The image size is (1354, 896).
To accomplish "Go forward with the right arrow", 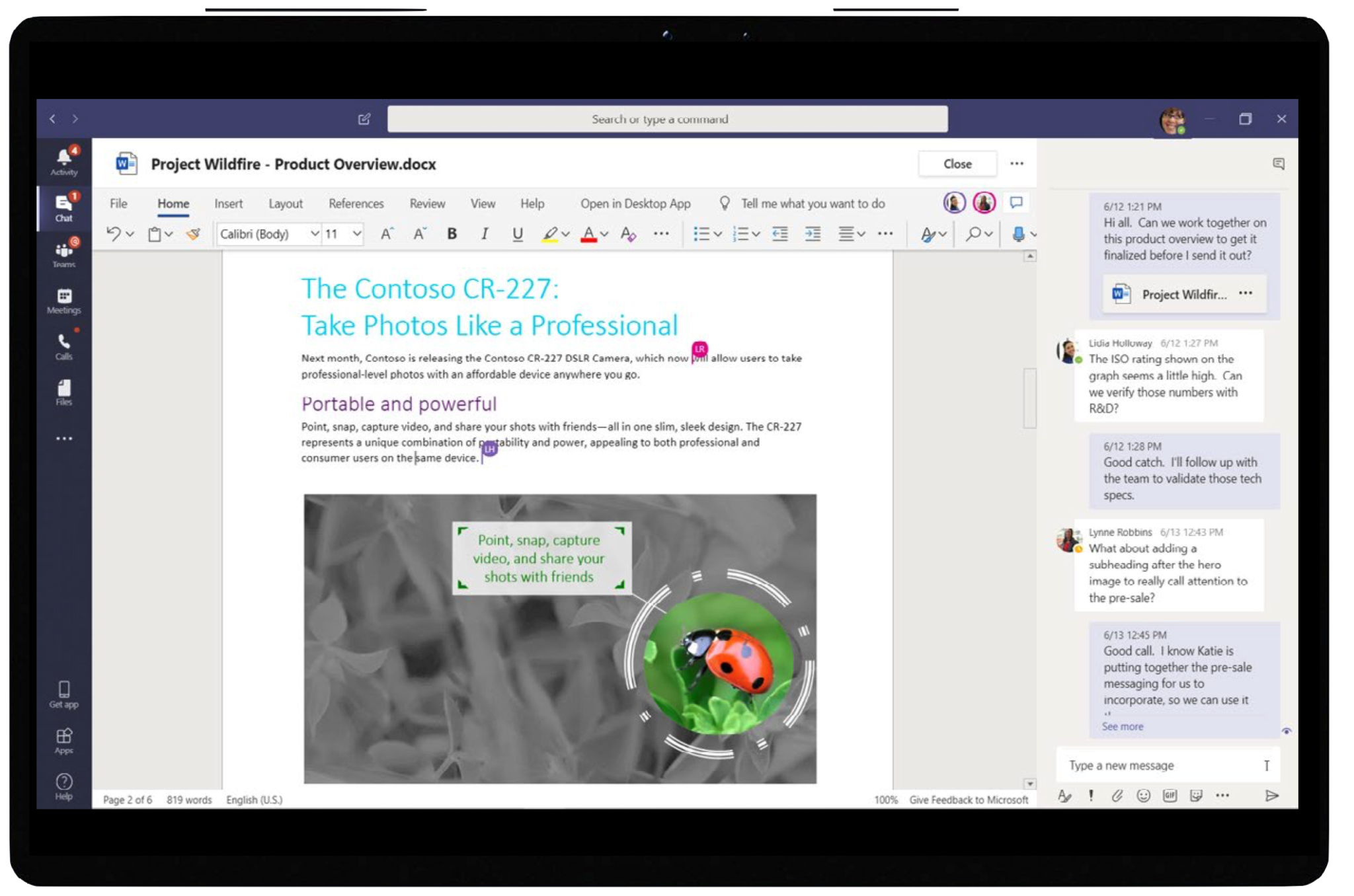I will coord(75,119).
